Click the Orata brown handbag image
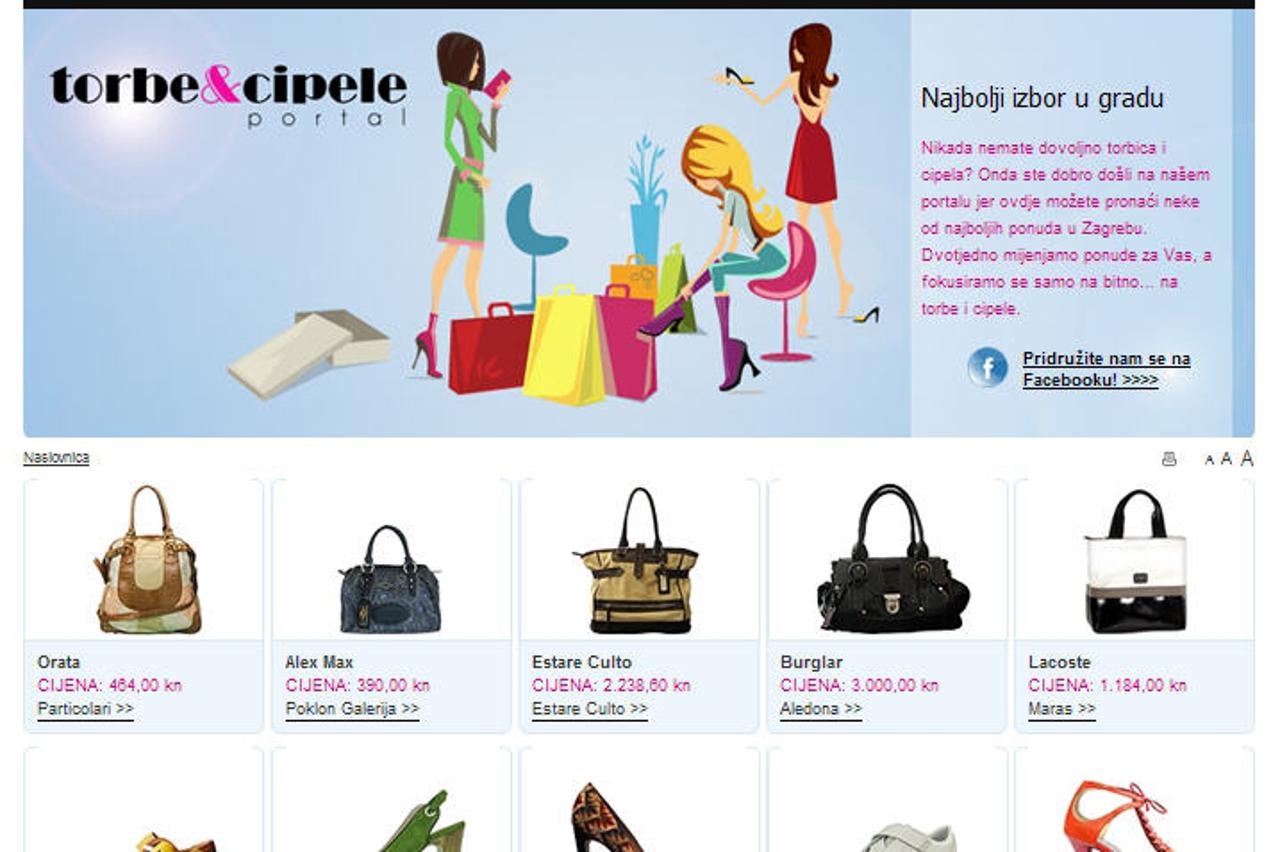The width and height of the screenshot is (1280, 852). (x=148, y=560)
